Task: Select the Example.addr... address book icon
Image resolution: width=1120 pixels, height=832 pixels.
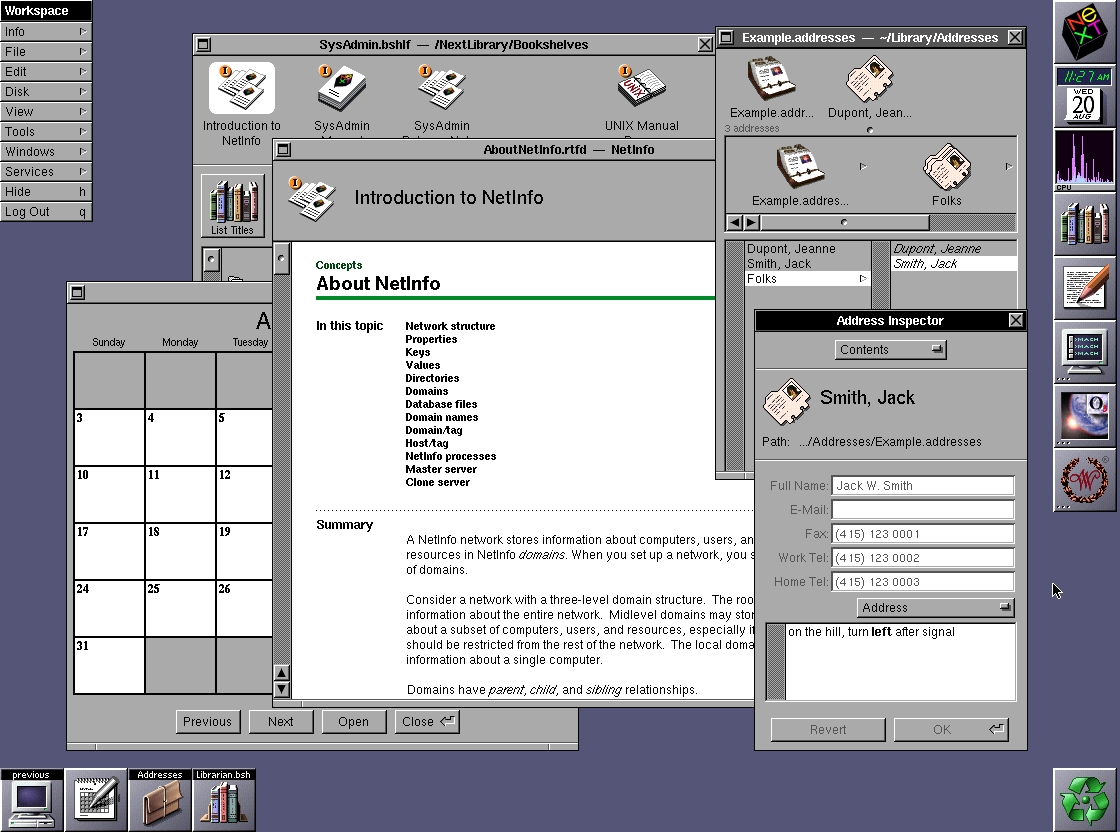Action: pos(771,79)
